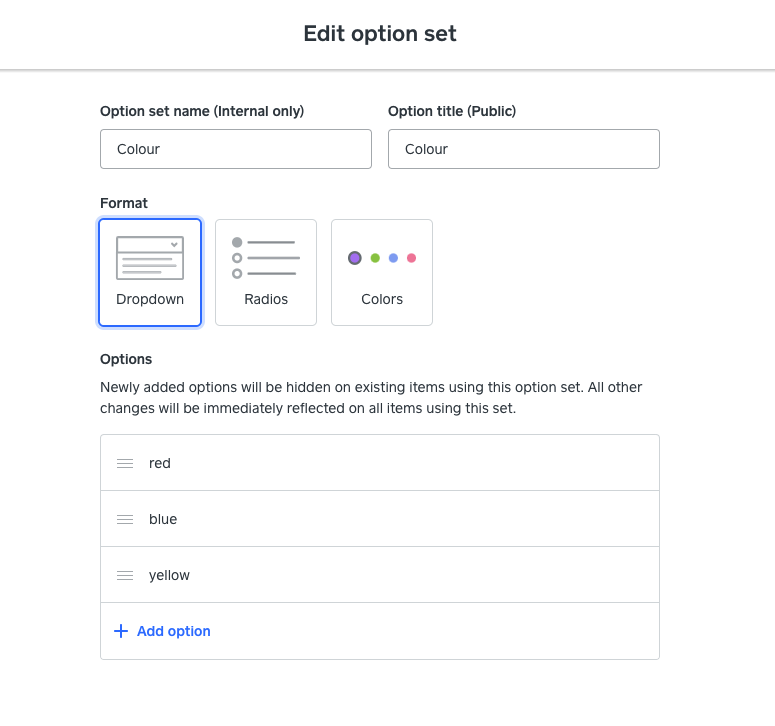
Task: Click the Add option link
Action: (x=173, y=631)
